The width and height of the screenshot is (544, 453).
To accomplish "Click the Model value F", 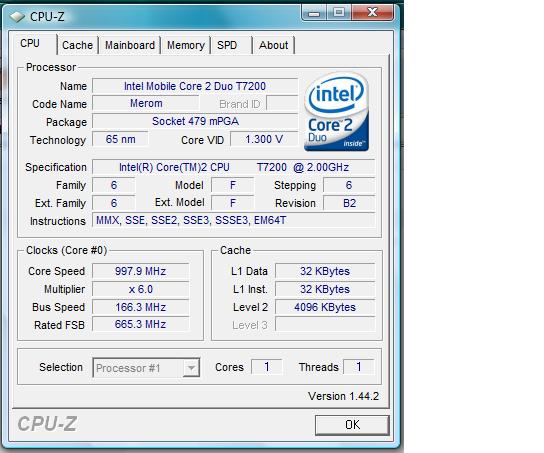I will (233, 185).
